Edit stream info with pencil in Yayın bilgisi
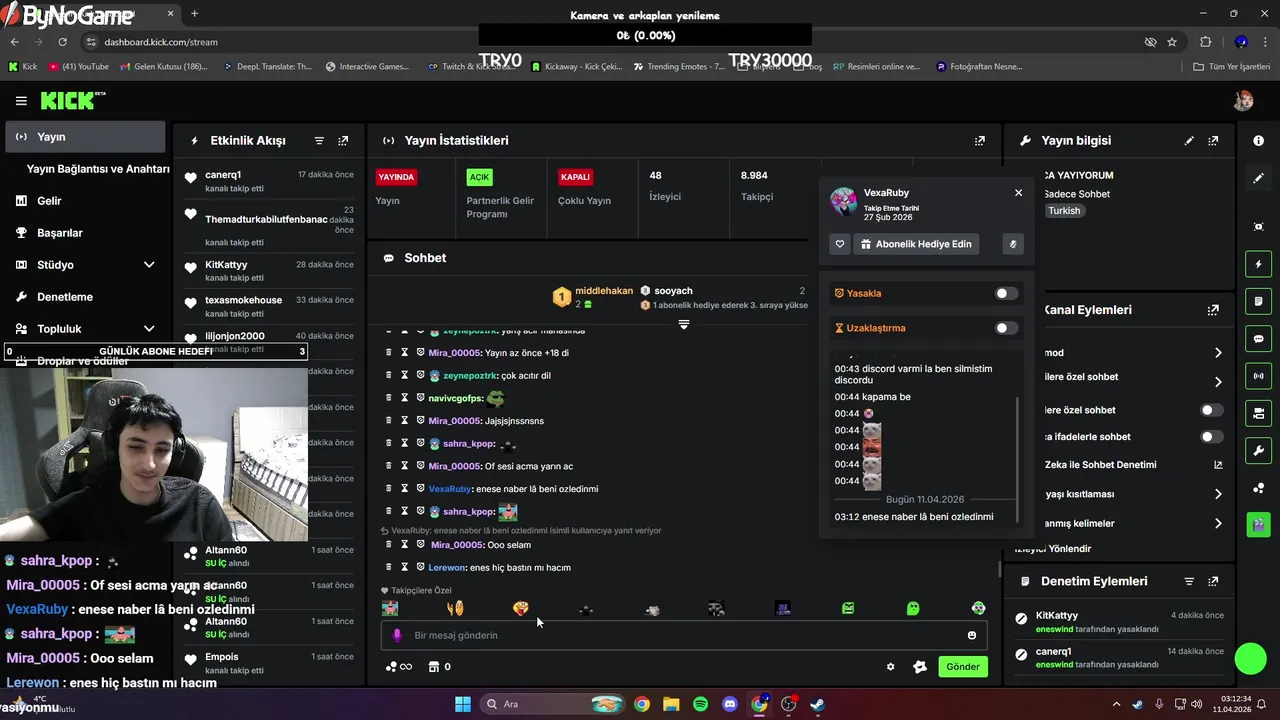 point(1189,141)
